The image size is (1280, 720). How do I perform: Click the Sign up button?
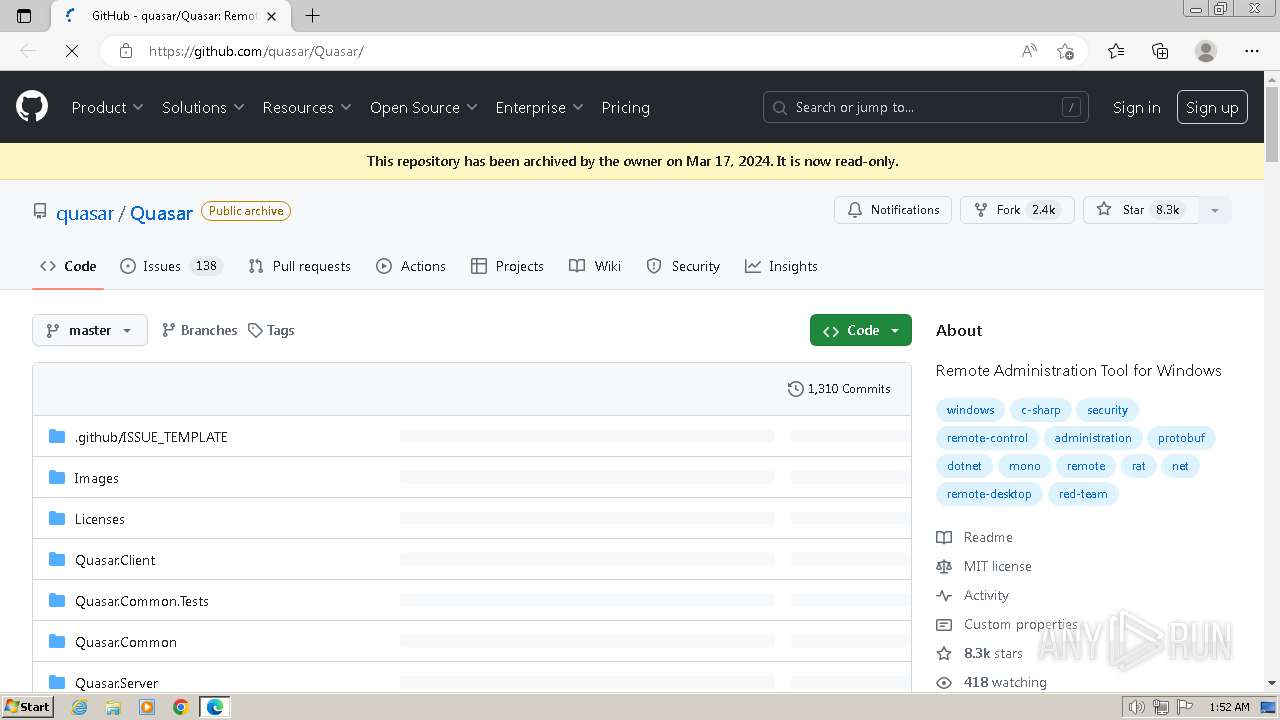coord(1212,107)
